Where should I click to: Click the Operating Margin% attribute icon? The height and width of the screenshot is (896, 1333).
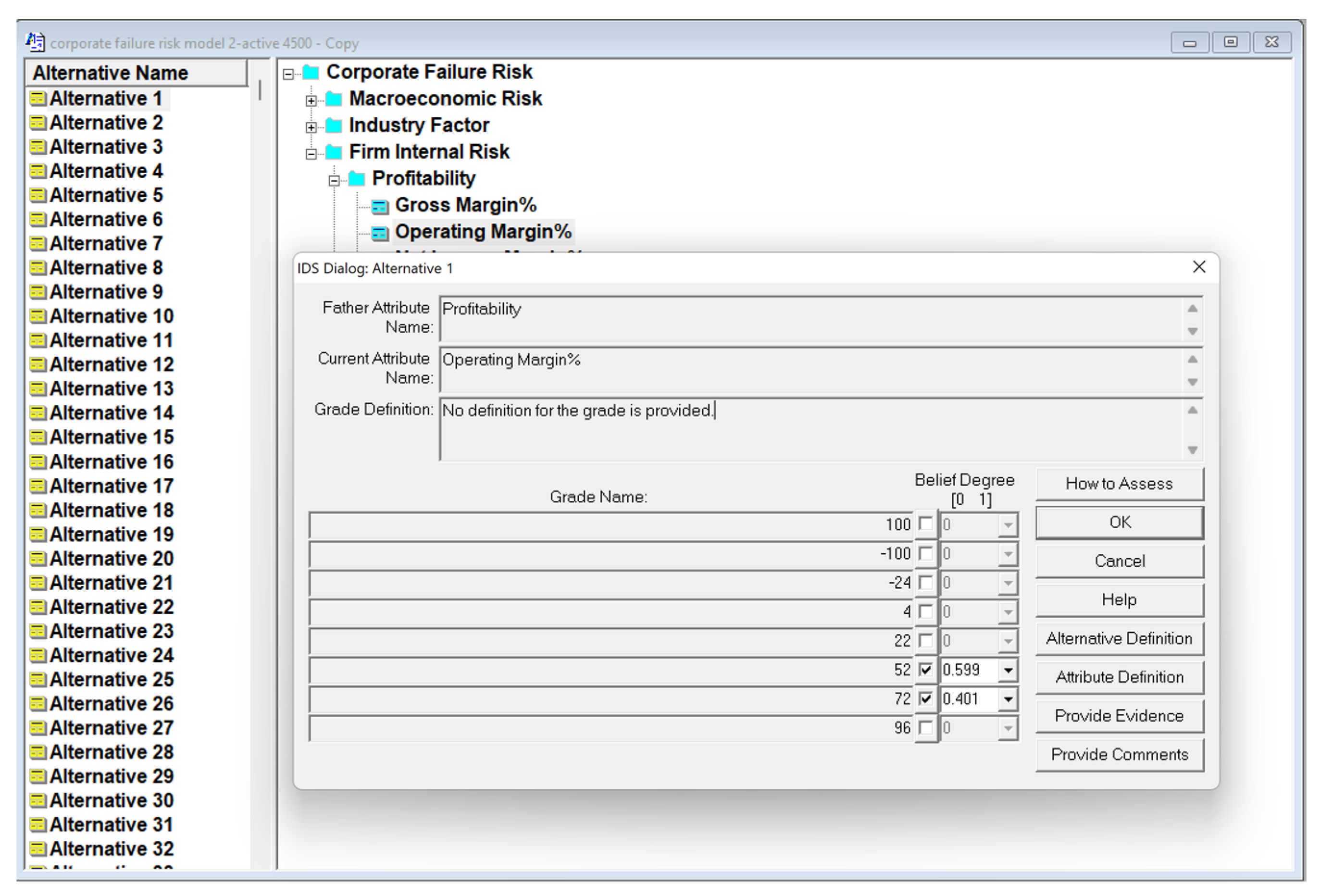pyautogui.click(x=380, y=233)
